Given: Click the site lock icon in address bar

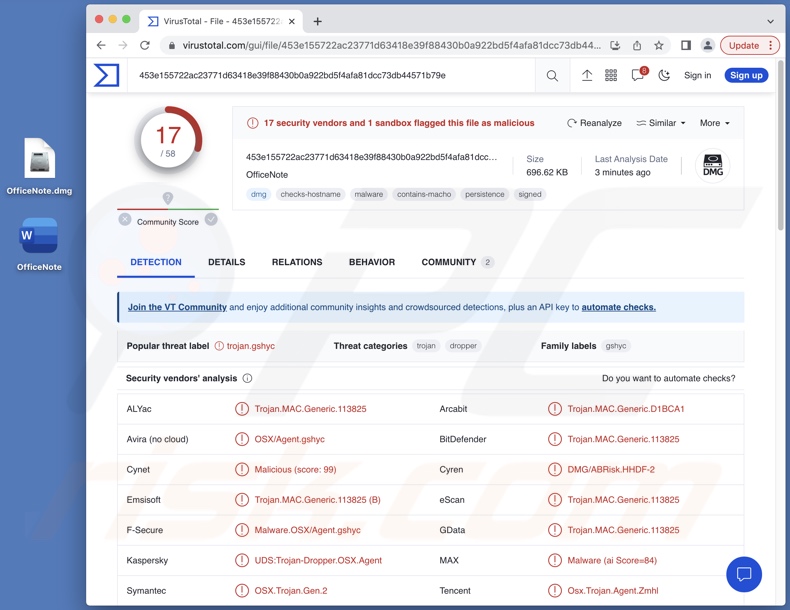Looking at the screenshot, I should (x=172, y=45).
